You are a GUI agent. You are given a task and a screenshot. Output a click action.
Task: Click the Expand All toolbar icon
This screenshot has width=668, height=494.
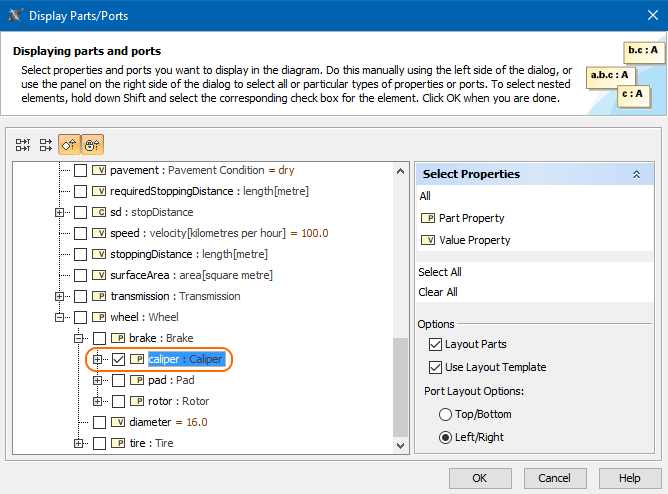coord(23,145)
